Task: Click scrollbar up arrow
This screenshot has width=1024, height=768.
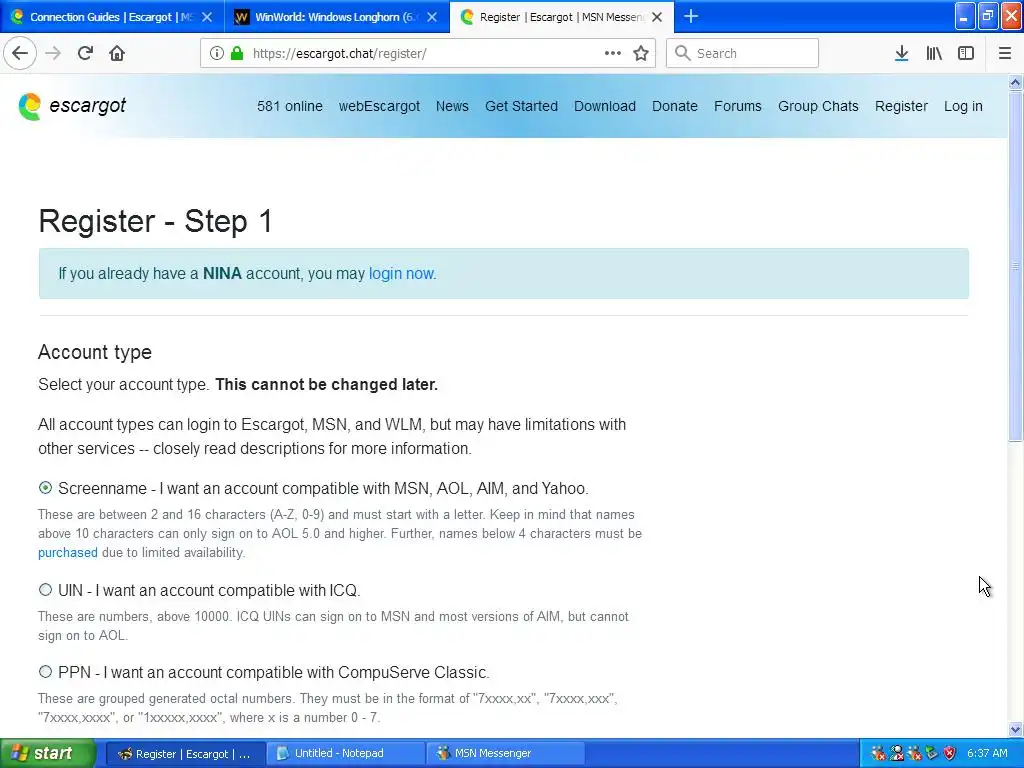Action: coord(1015,82)
